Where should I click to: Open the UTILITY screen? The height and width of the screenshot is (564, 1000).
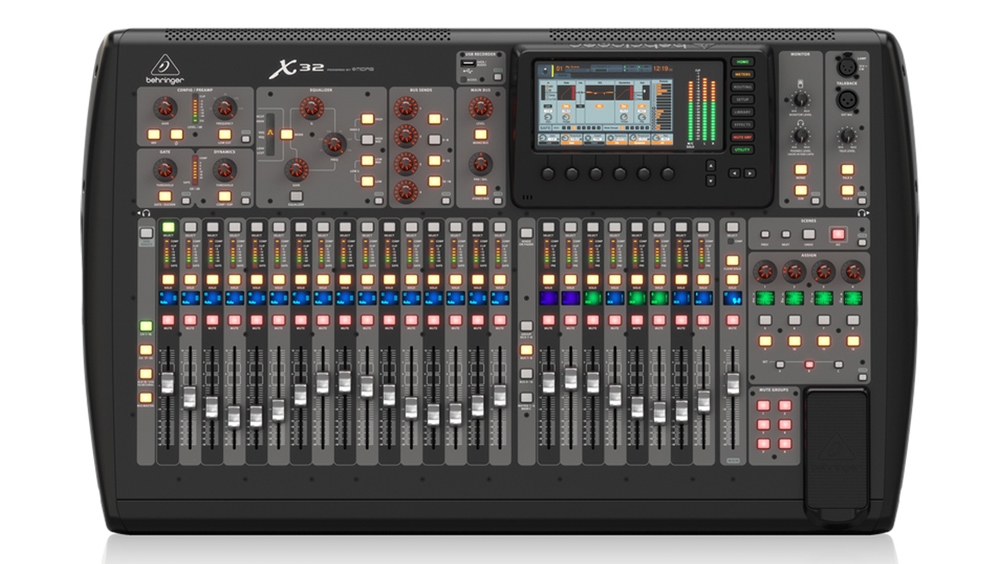[742, 150]
